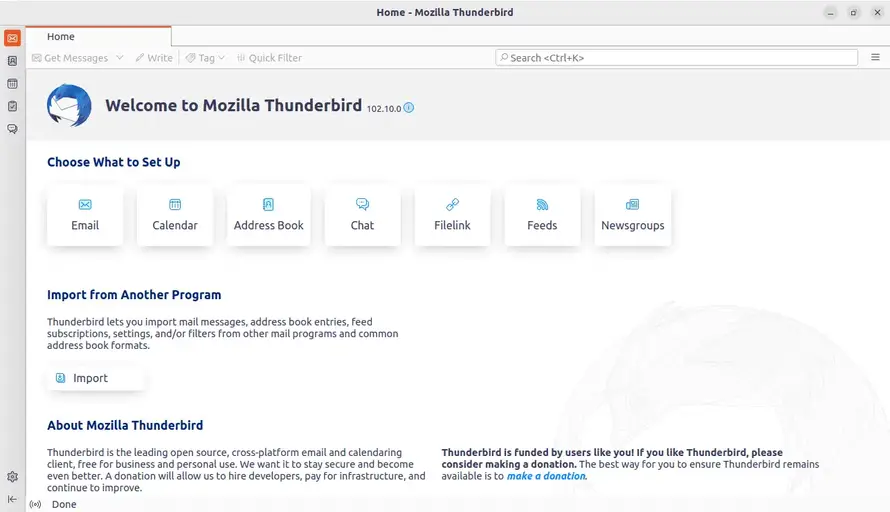Click the Choose What to Set Up heading
The height and width of the screenshot is (512, 890).
114,162
